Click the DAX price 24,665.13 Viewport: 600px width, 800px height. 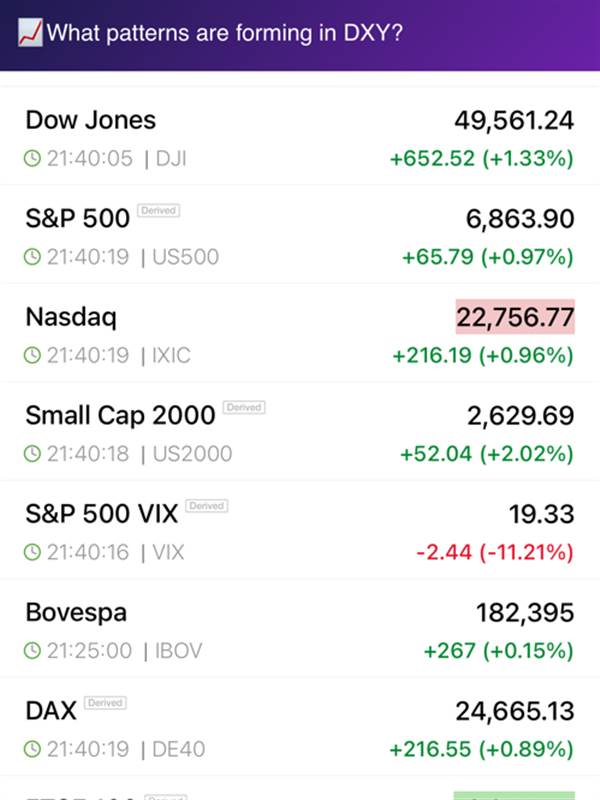[x=515, y=711]
